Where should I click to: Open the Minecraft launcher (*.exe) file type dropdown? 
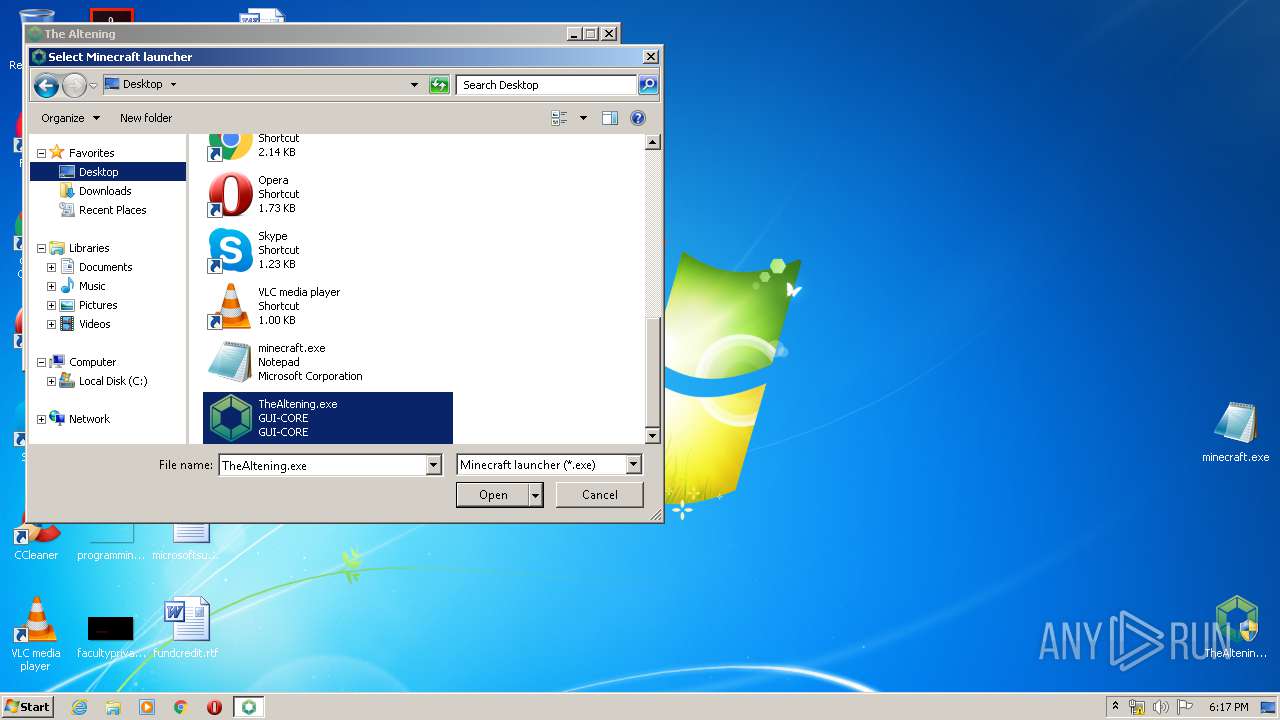[x=548, y=465]
